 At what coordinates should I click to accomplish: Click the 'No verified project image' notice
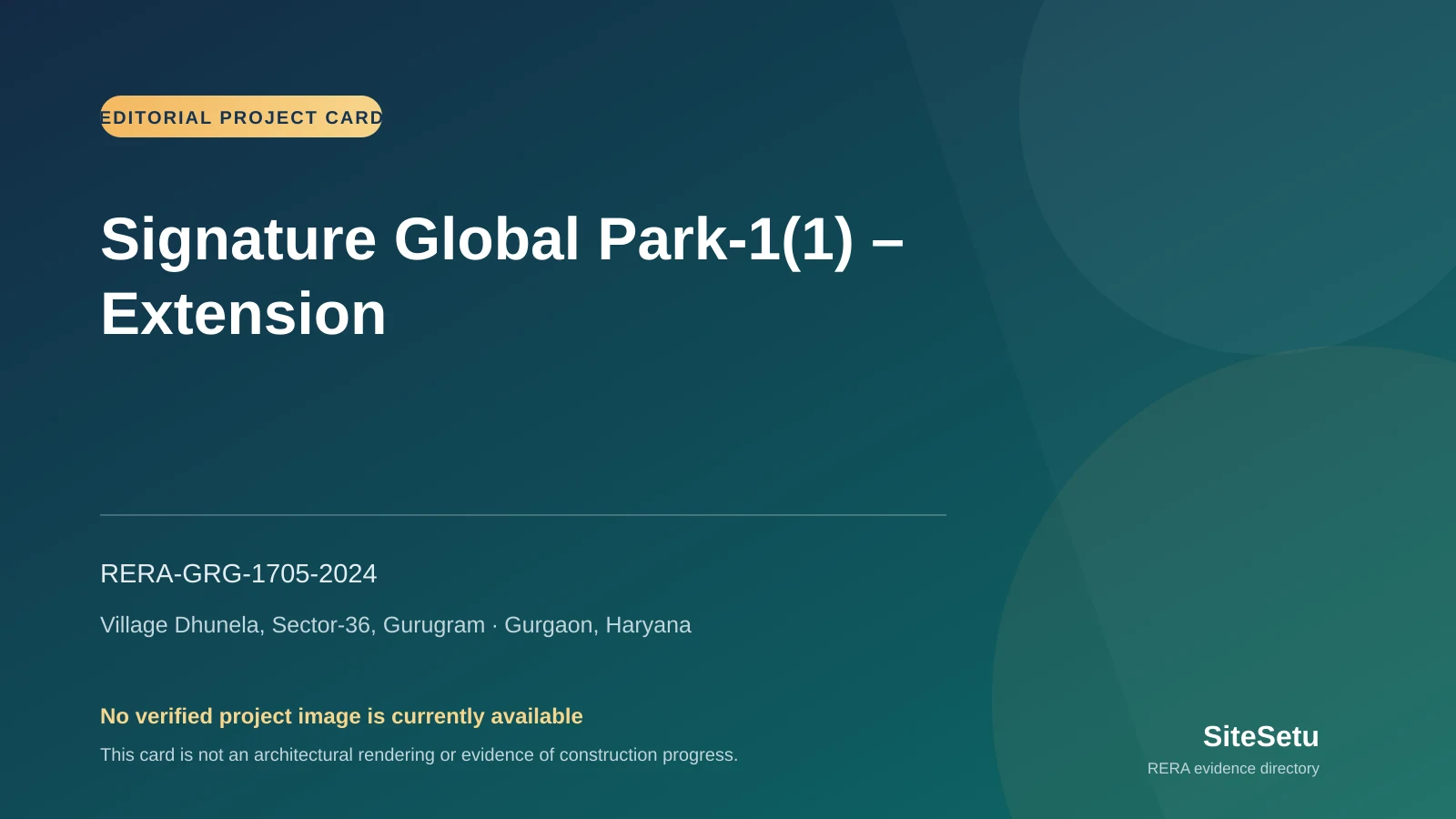coord(341,716)
